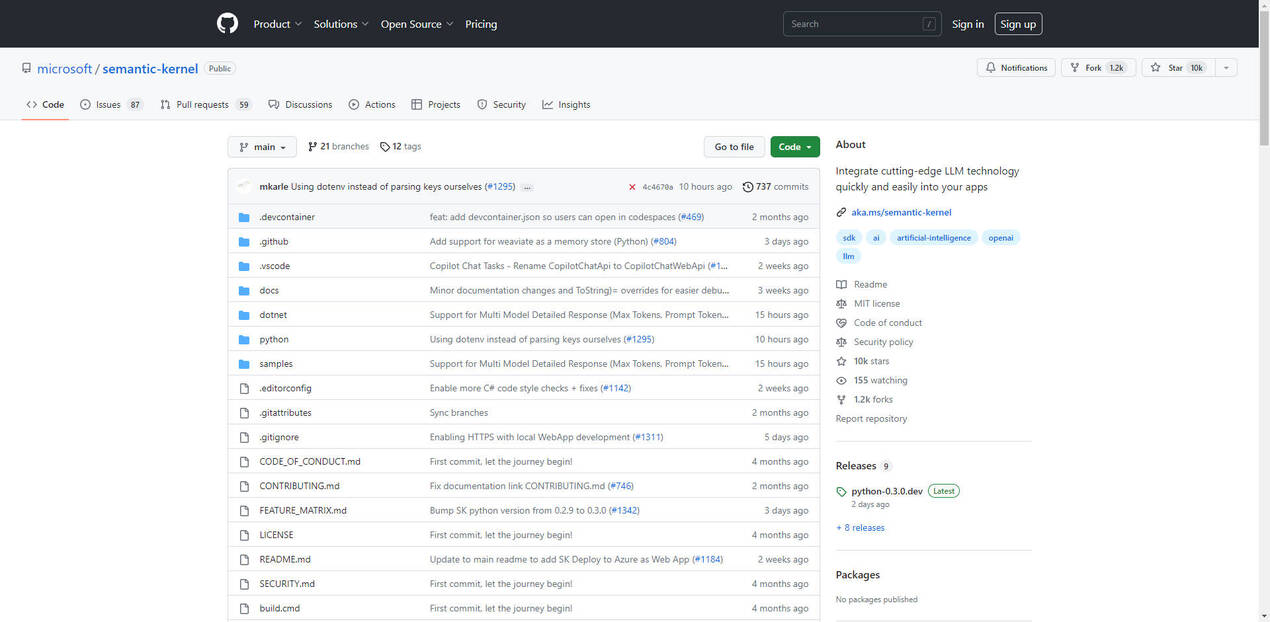Click the Sign in link

coord(968,24)
